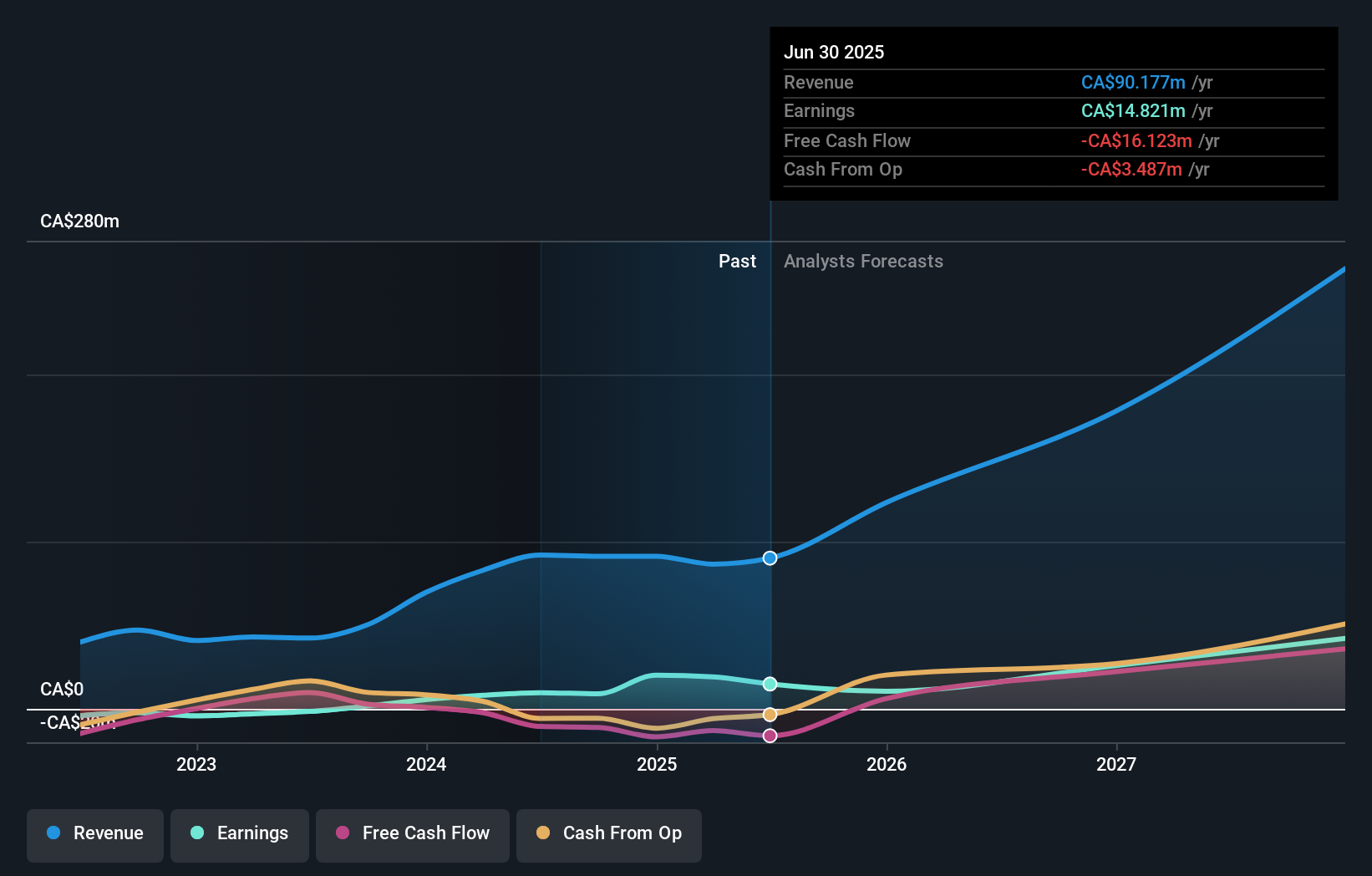
Task: Expand the Jun 30 2025 tooltip details
Action: point(834,52)
